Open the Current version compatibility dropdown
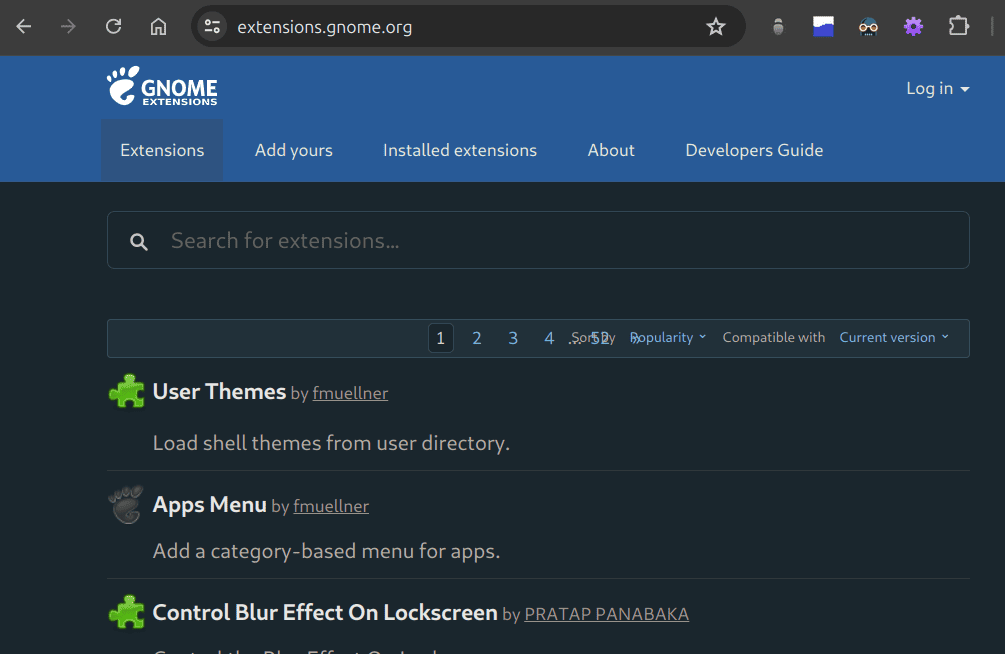 [893, 338]
